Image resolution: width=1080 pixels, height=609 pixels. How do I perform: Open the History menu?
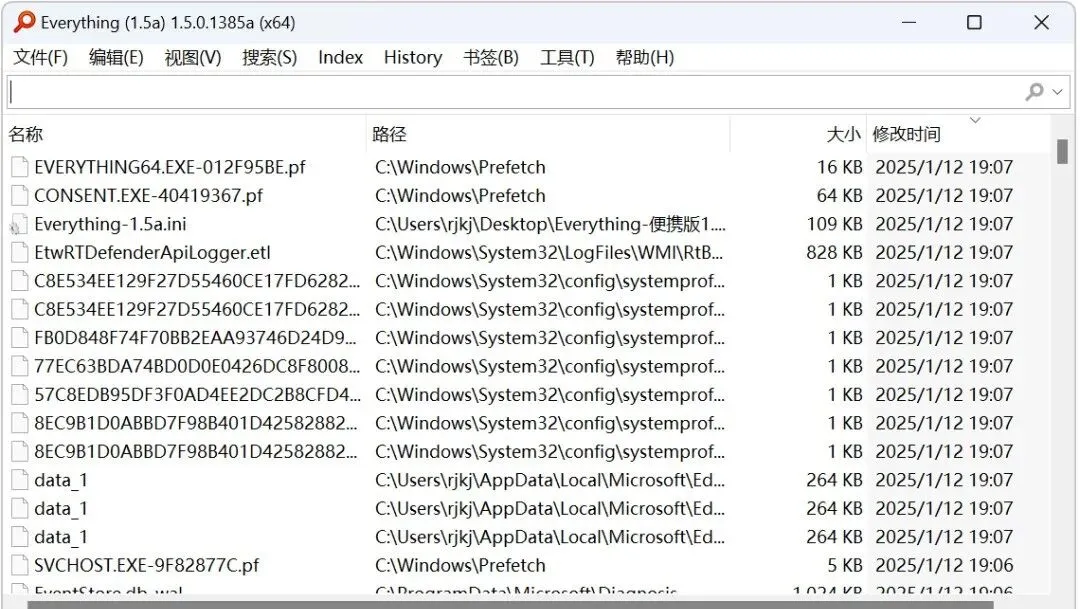click(x=413, y=57)
